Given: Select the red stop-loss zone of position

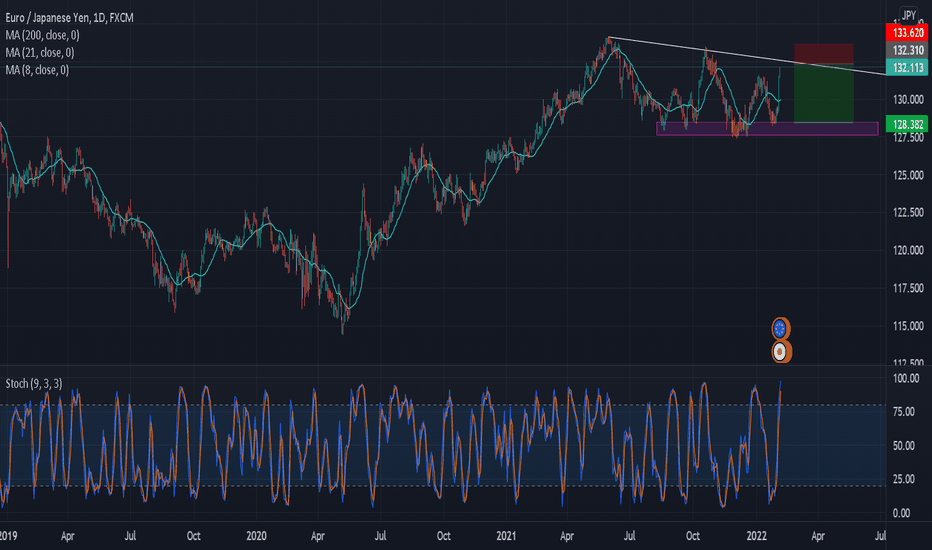Looking at the screenshot, I should pos(824,54).
